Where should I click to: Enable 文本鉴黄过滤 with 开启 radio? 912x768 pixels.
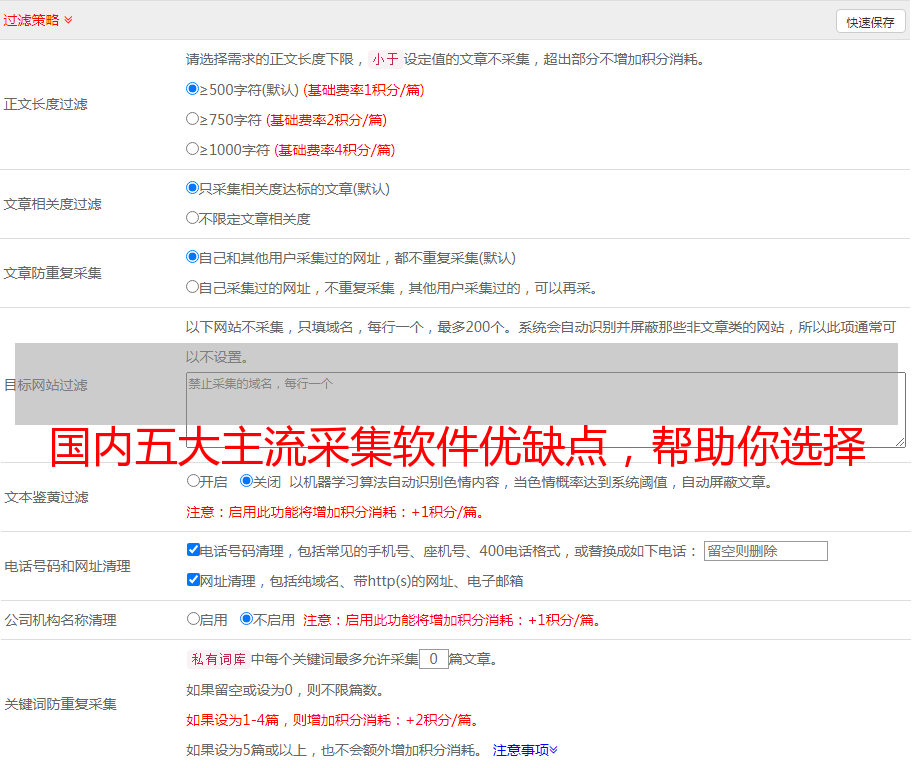coord(194,481)
